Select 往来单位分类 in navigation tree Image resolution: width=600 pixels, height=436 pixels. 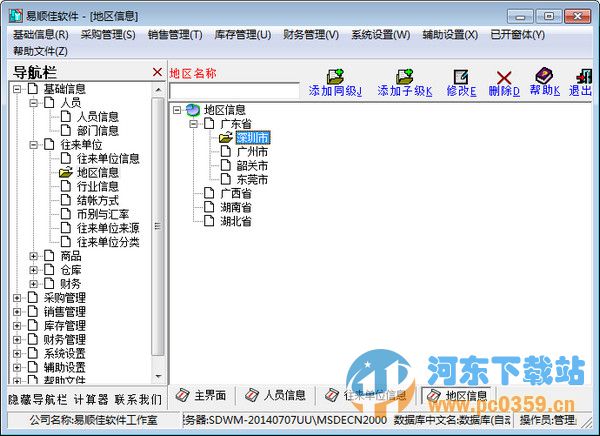click(108, 242)
